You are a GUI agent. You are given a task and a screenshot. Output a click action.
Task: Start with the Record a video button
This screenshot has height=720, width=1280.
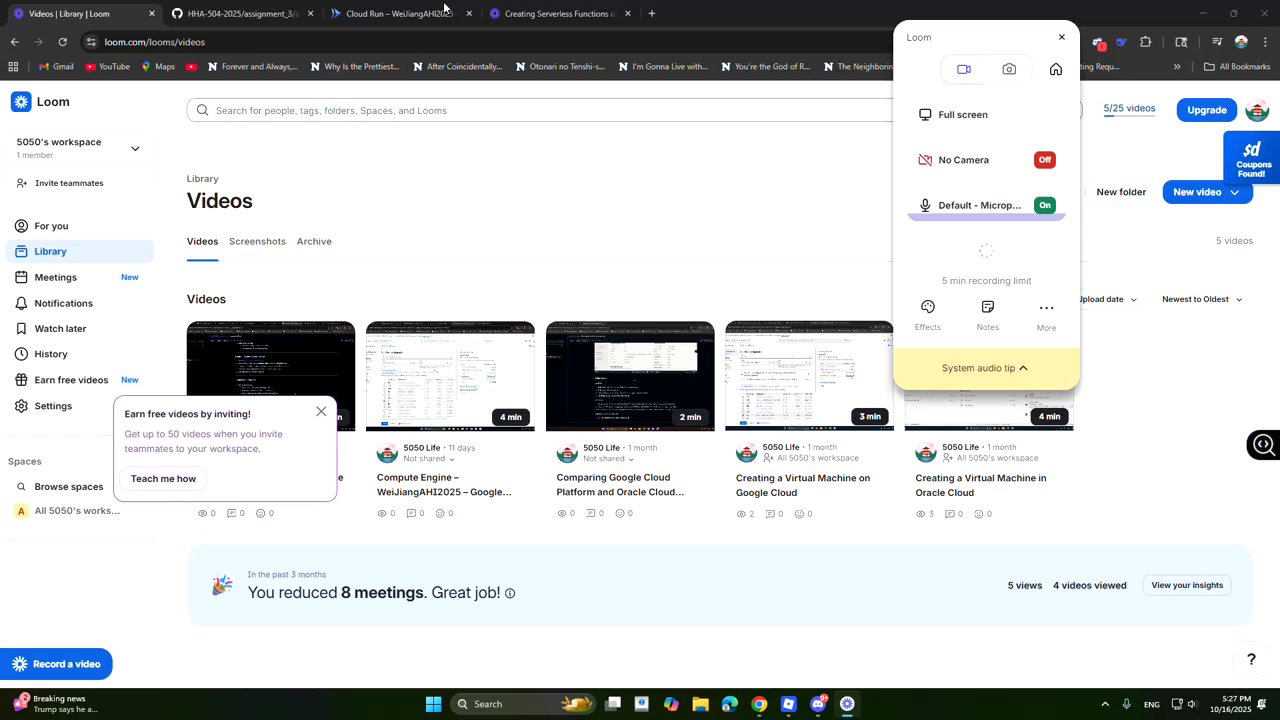(56, 664)
